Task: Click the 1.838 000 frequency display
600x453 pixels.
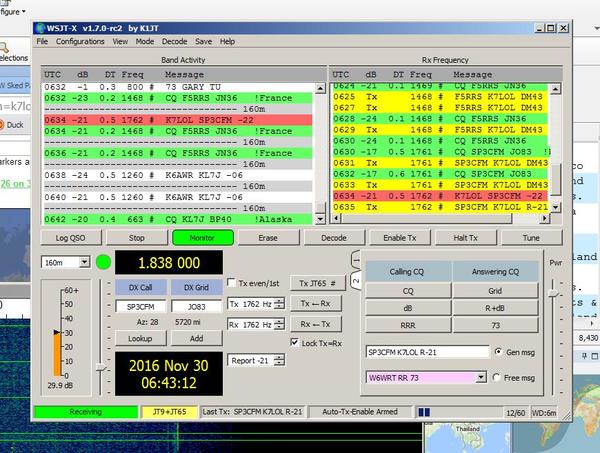Action: (x=169, y=263)
